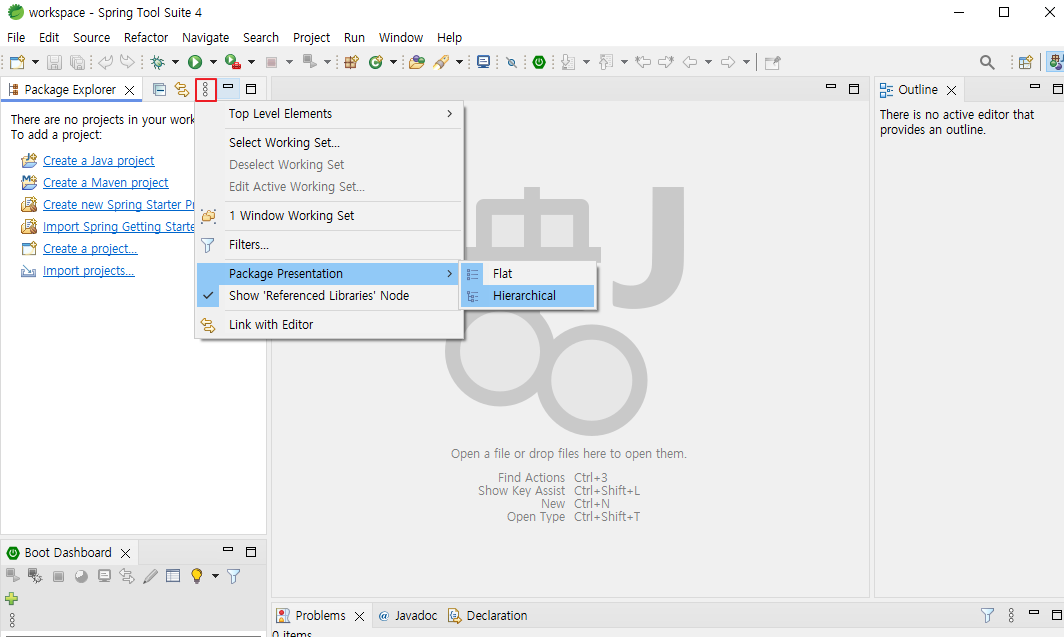The height and width of the screenshot is (637, 1064).
Task: Click the Back navigation arrow
Action: coord(690,62)
